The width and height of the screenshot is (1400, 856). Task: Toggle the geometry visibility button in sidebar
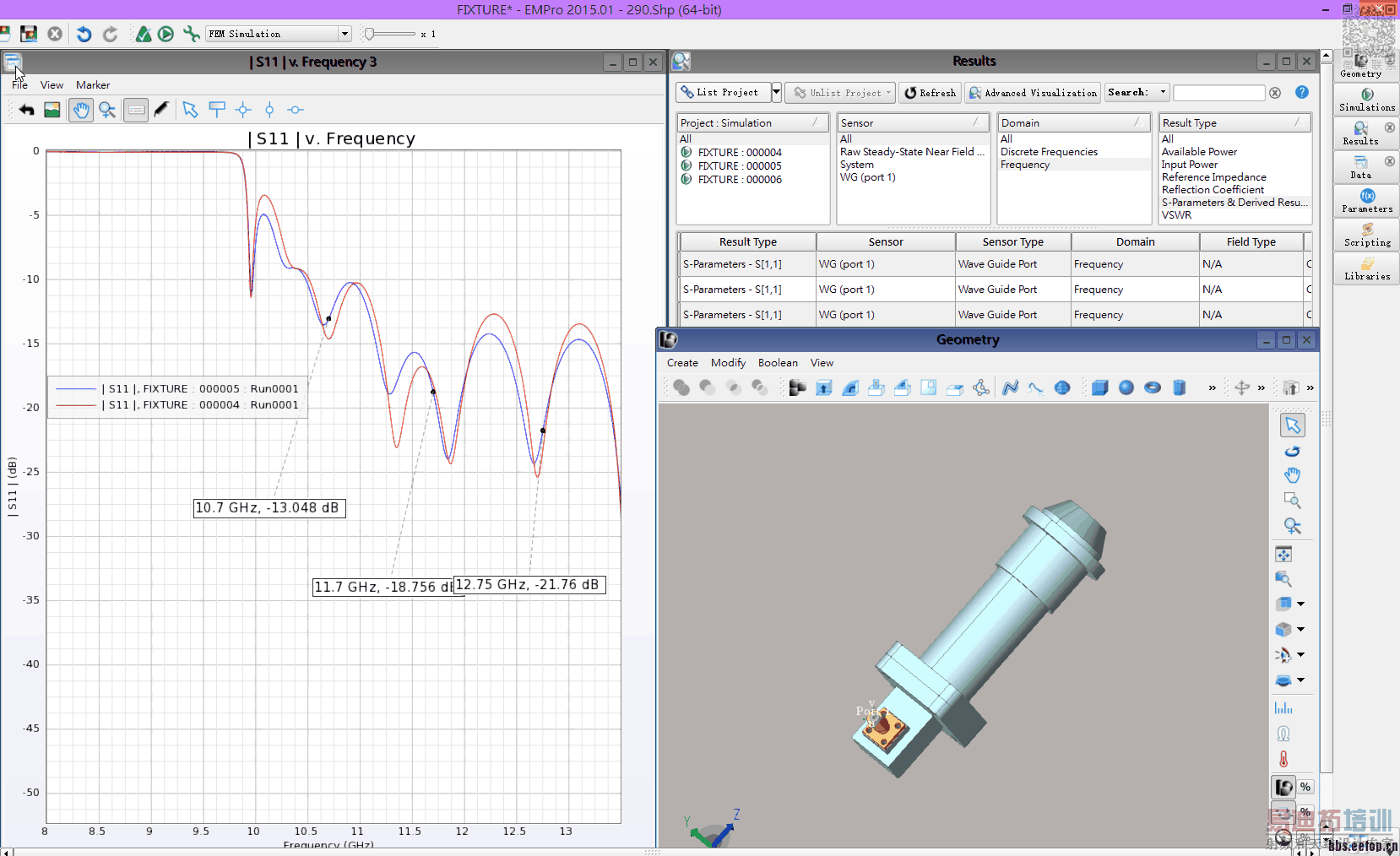[x=1283, y=787]
